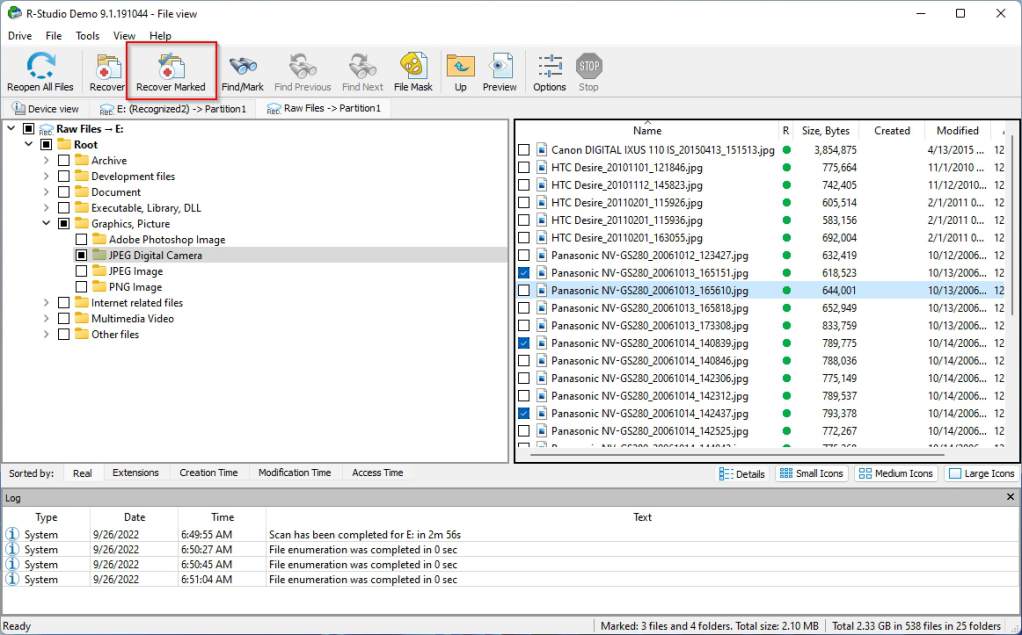Click the Size, Bytes column header

click(x=826, y=130)
